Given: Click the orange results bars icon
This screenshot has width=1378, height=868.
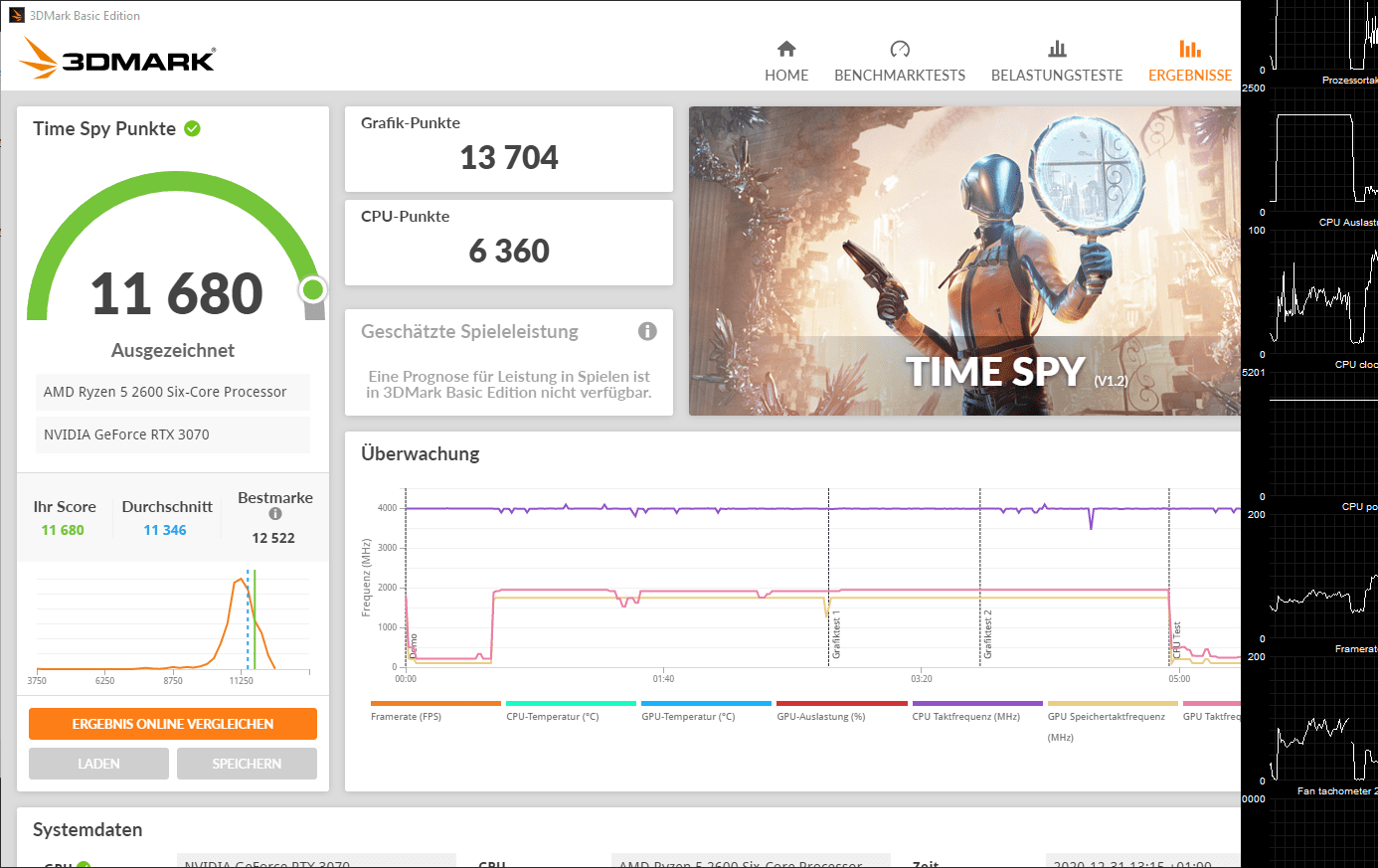Looking at the screenshot, I should pyautogui.click(x=1190, y=49).
